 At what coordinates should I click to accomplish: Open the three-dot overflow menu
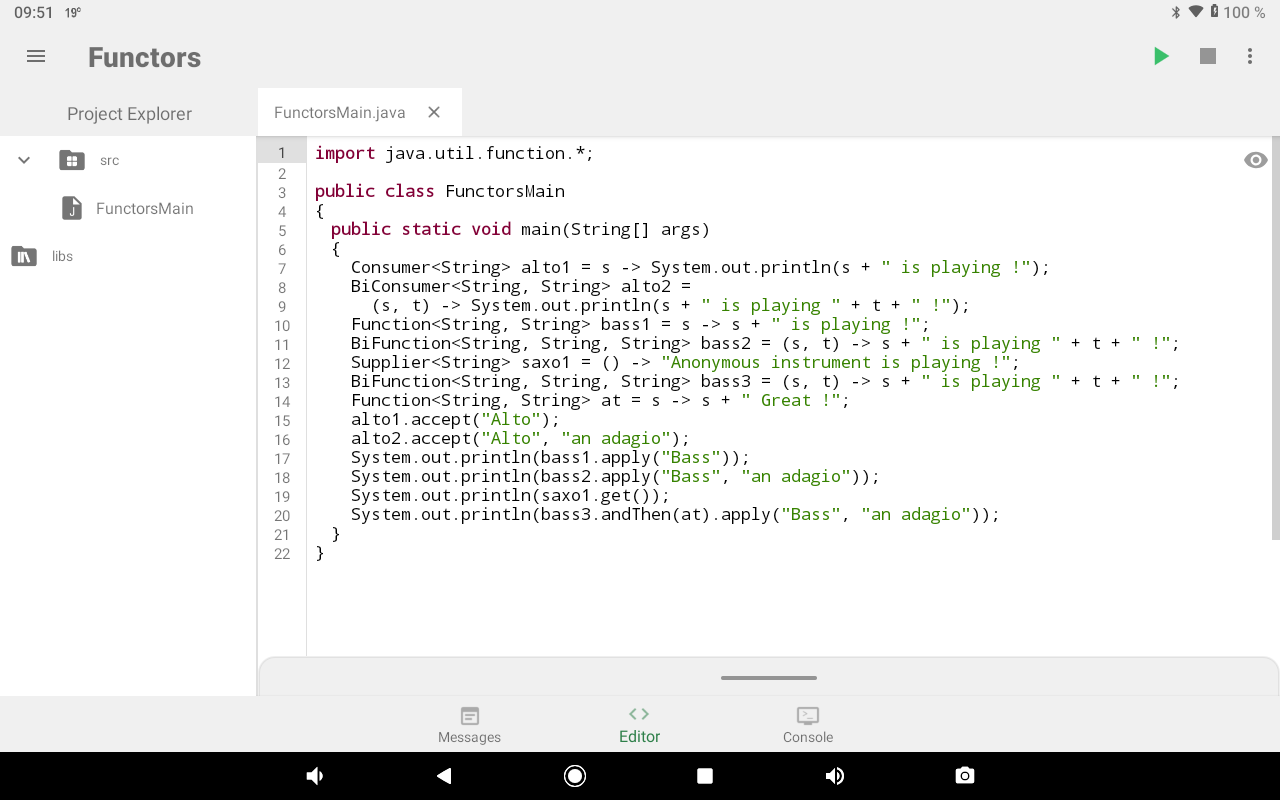tap(1250, 57)
